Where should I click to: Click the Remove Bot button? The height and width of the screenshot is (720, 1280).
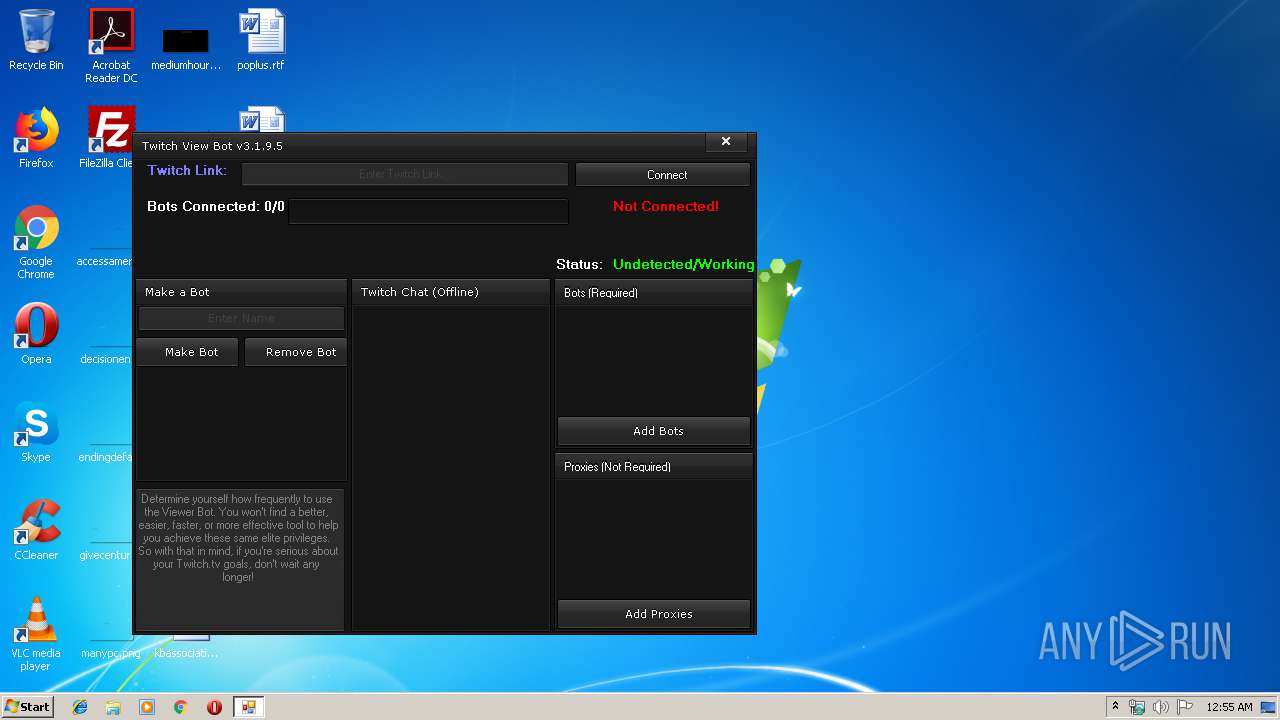pos(296,352)
